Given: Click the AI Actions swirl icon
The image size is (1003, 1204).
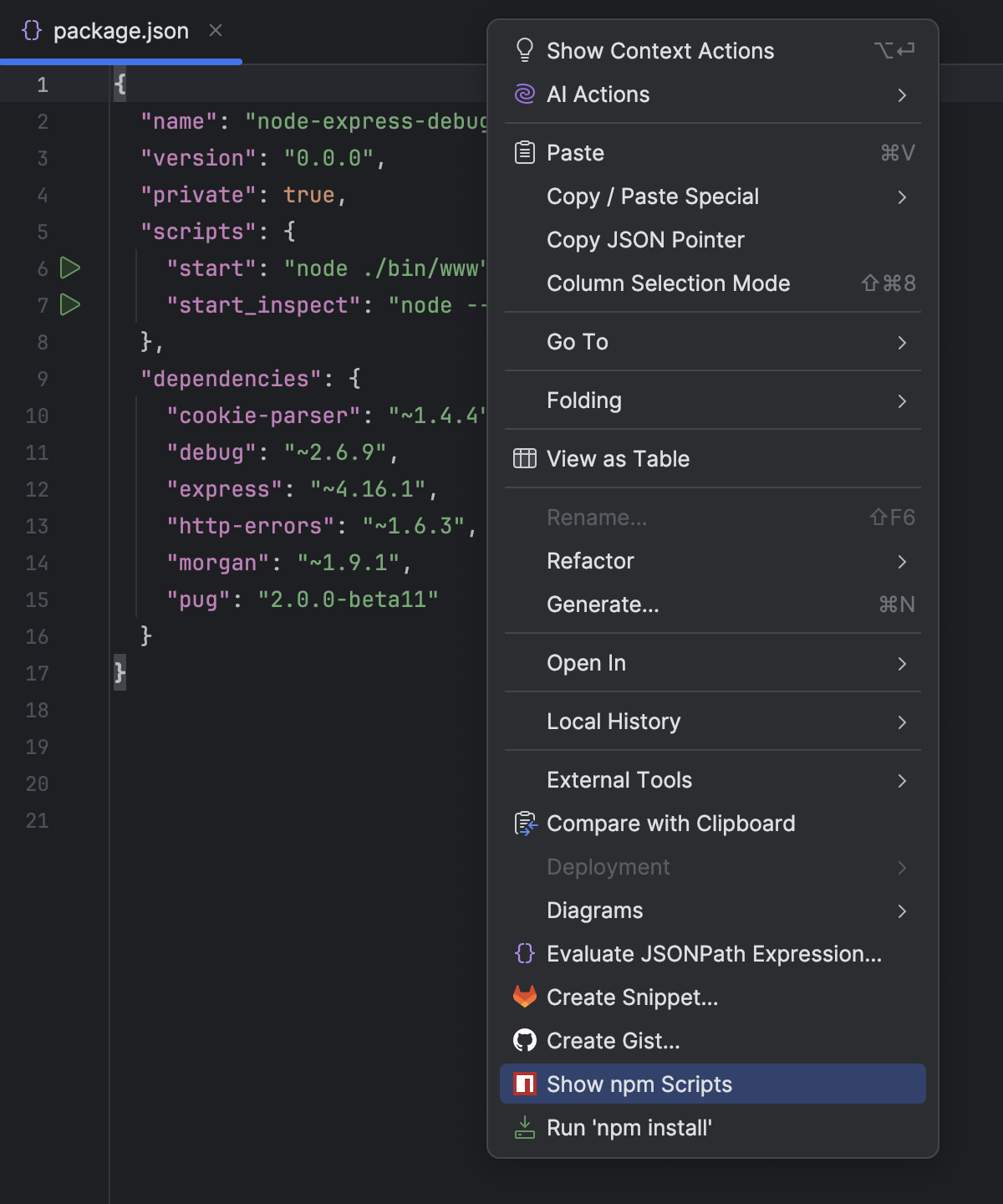Looking at the screenshot, I should (524, 94).
